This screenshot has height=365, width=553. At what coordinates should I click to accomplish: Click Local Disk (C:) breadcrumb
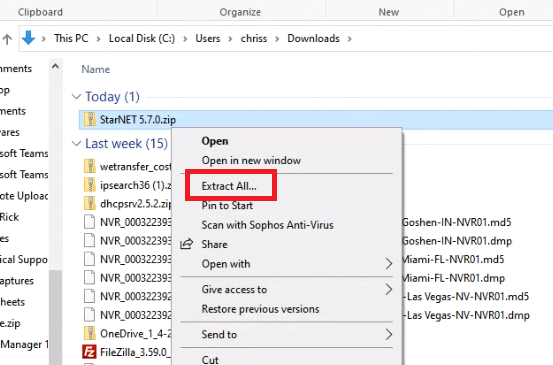(142, 38)
